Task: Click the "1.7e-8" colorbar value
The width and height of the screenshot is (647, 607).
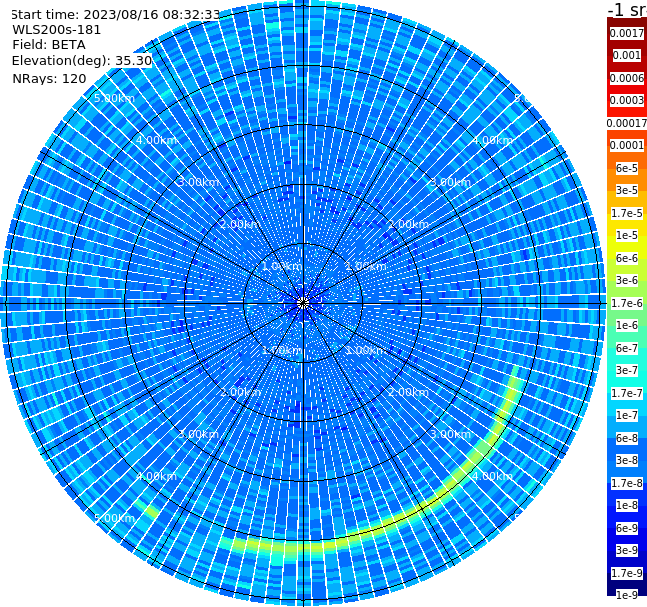Action: [x=626, y=483]
